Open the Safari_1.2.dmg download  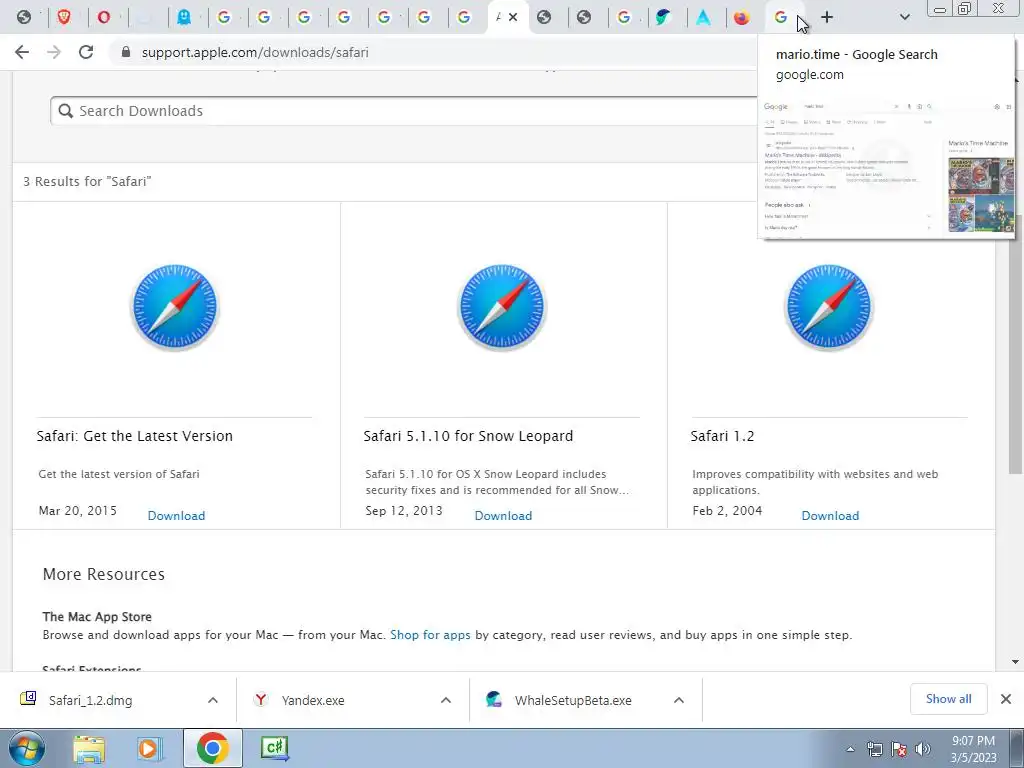click(90, 700)
